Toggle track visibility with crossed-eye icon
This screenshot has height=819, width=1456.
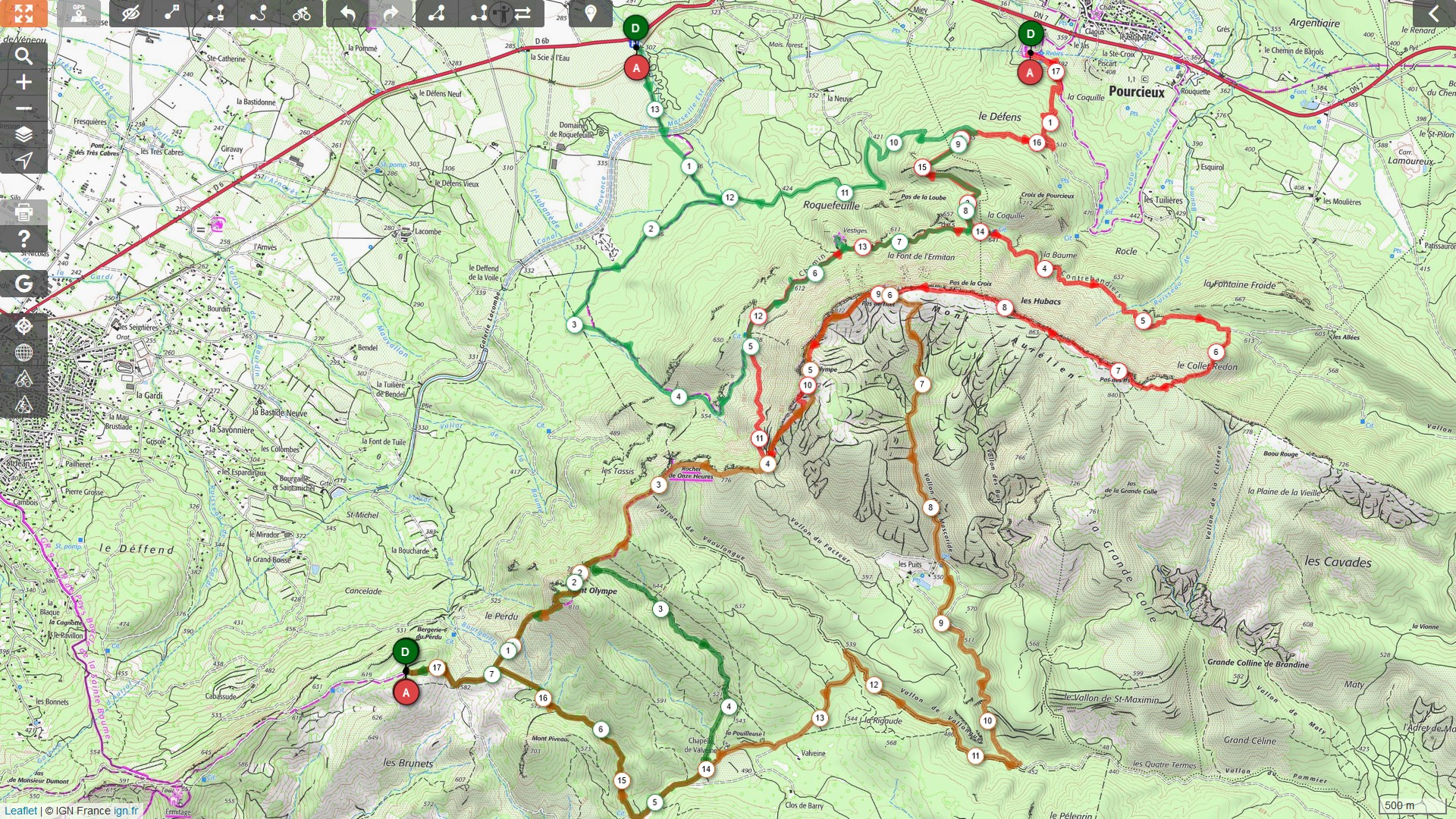[130, 14]
